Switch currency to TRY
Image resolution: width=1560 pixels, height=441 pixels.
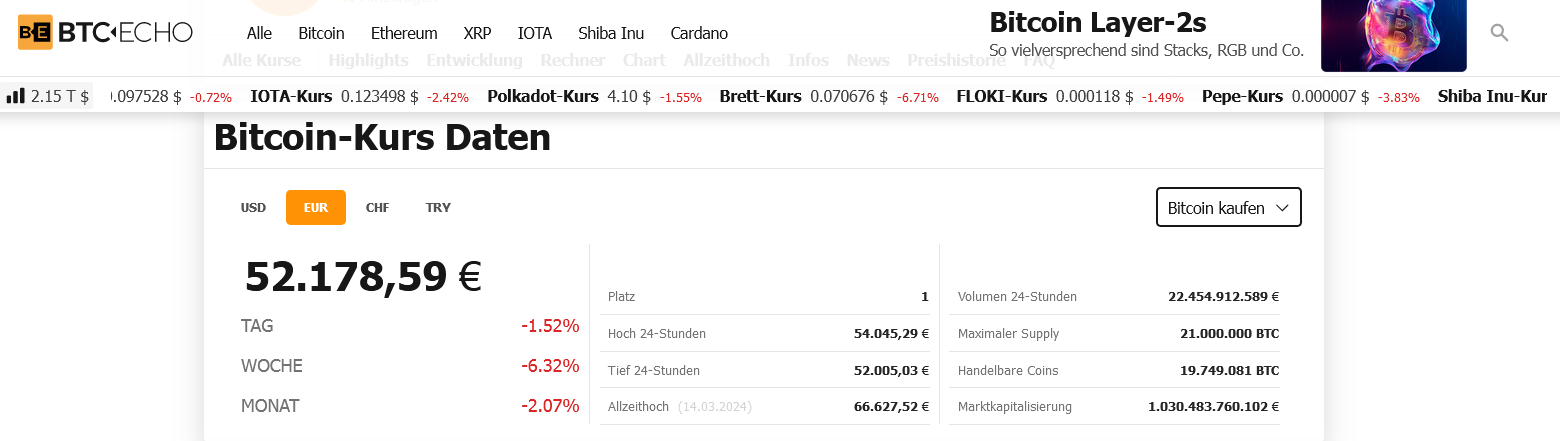[438, 208]
